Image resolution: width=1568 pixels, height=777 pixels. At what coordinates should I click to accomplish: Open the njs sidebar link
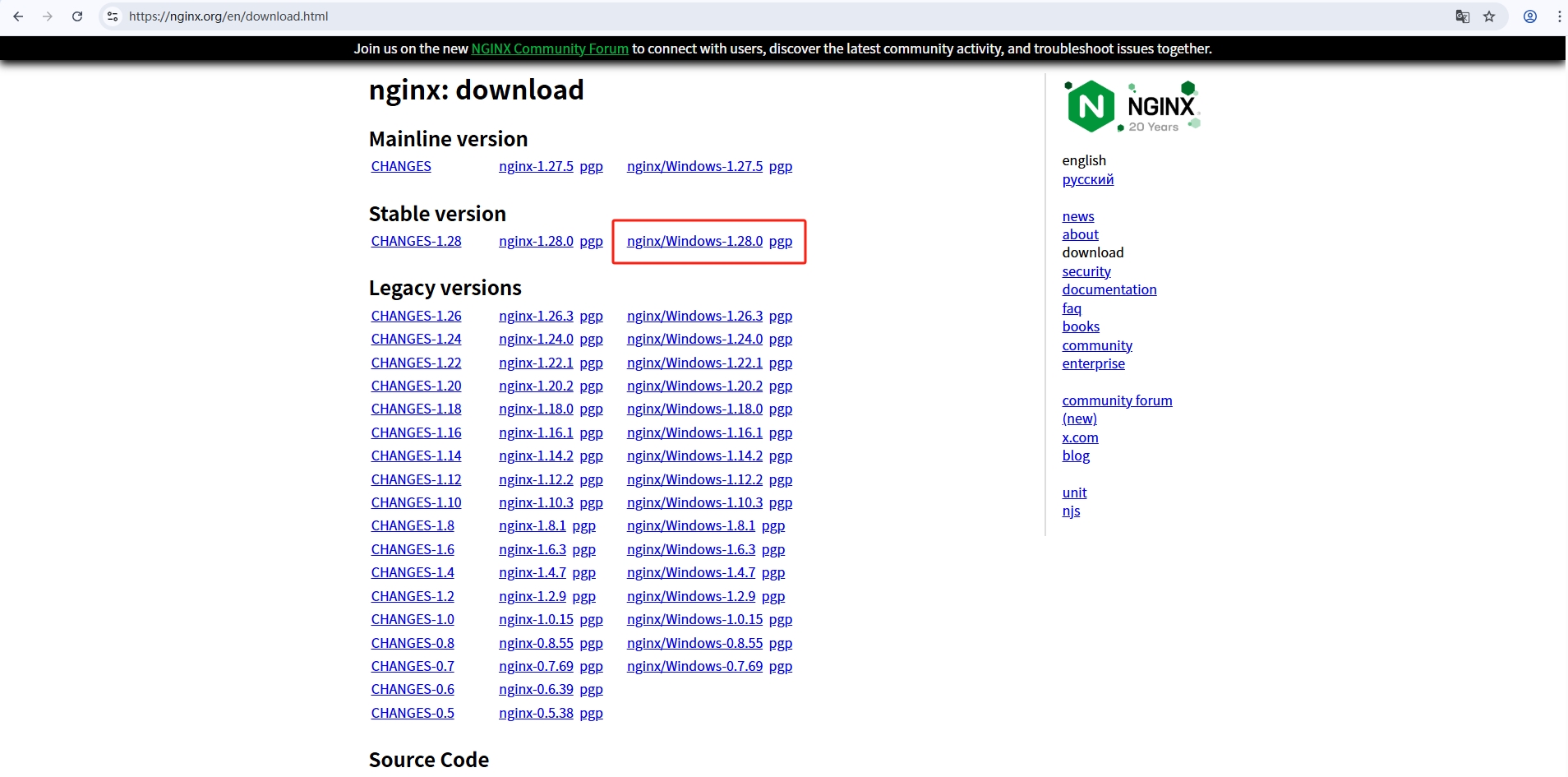coord(1071,511)
